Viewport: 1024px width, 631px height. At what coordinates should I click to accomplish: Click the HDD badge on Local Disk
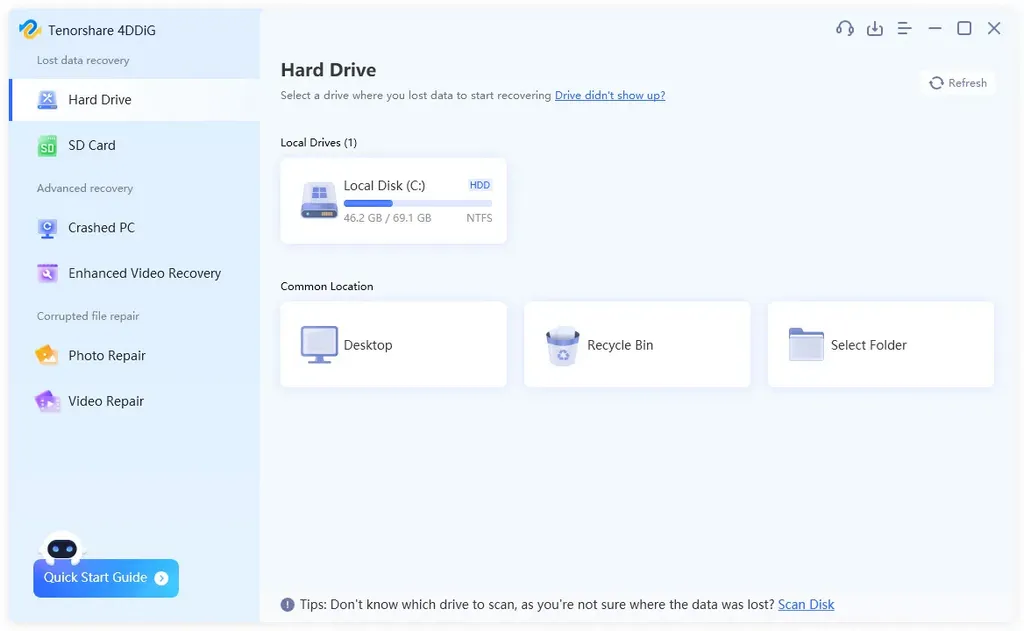(x=479, y=186)
